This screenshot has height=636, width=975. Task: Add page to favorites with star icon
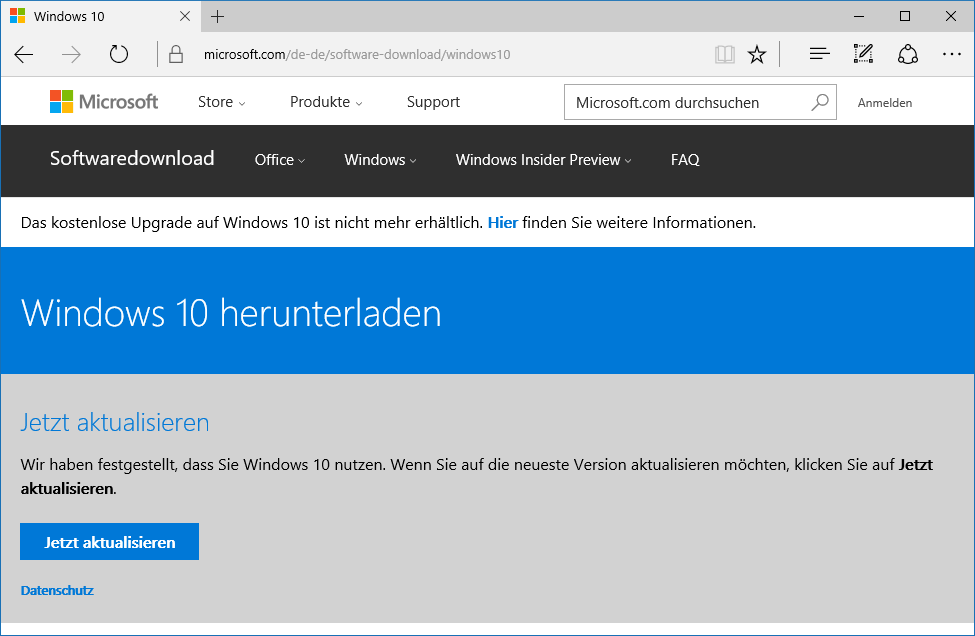coord(757,54)
